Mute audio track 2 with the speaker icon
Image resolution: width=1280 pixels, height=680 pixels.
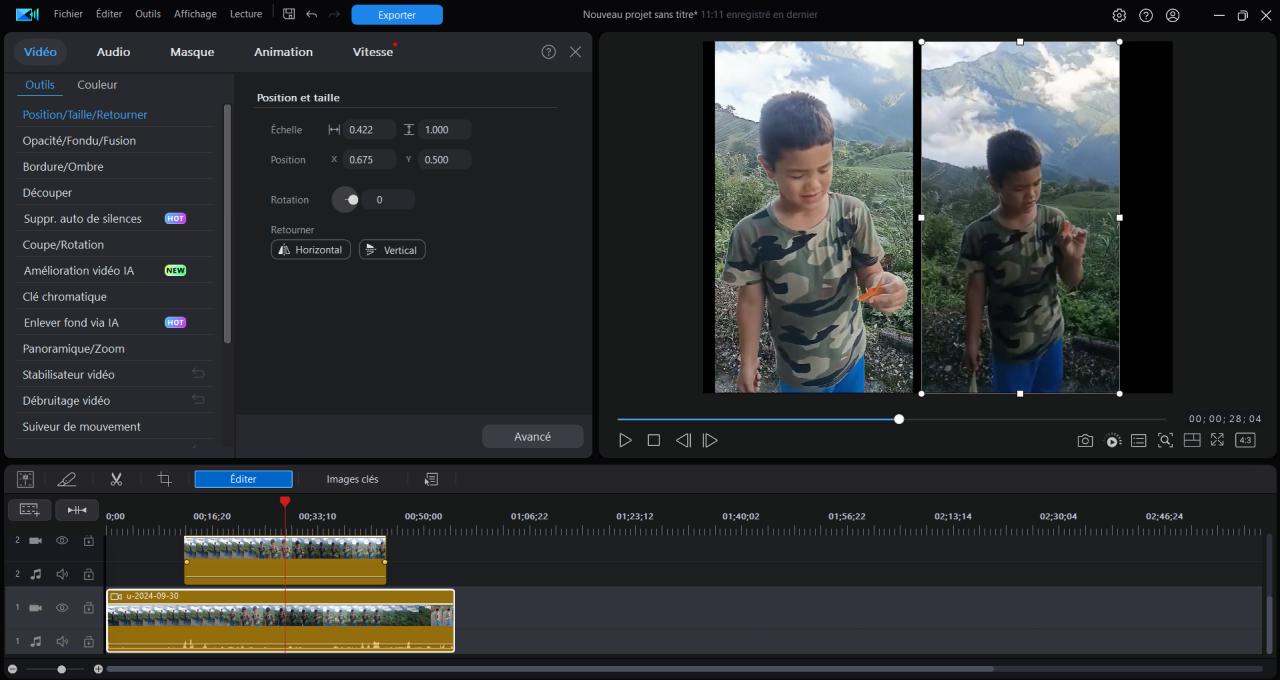coord(61,574)
